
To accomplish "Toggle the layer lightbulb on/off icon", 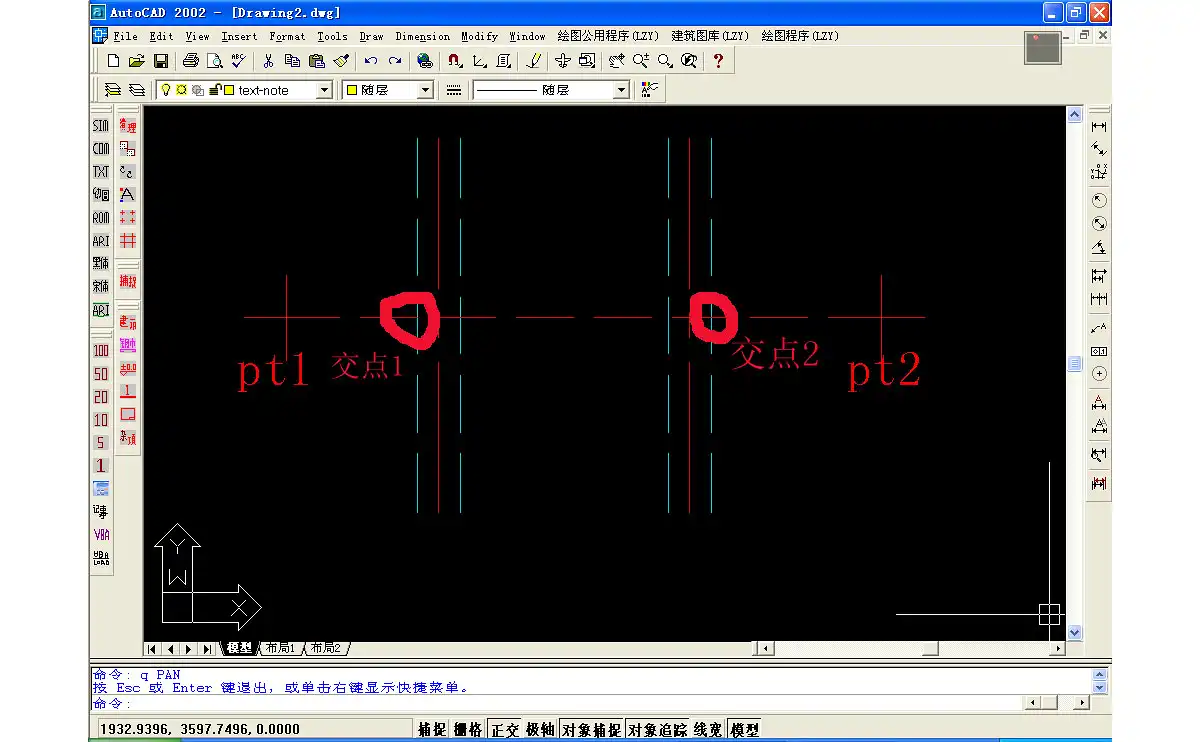I will [x=166, y=90].
